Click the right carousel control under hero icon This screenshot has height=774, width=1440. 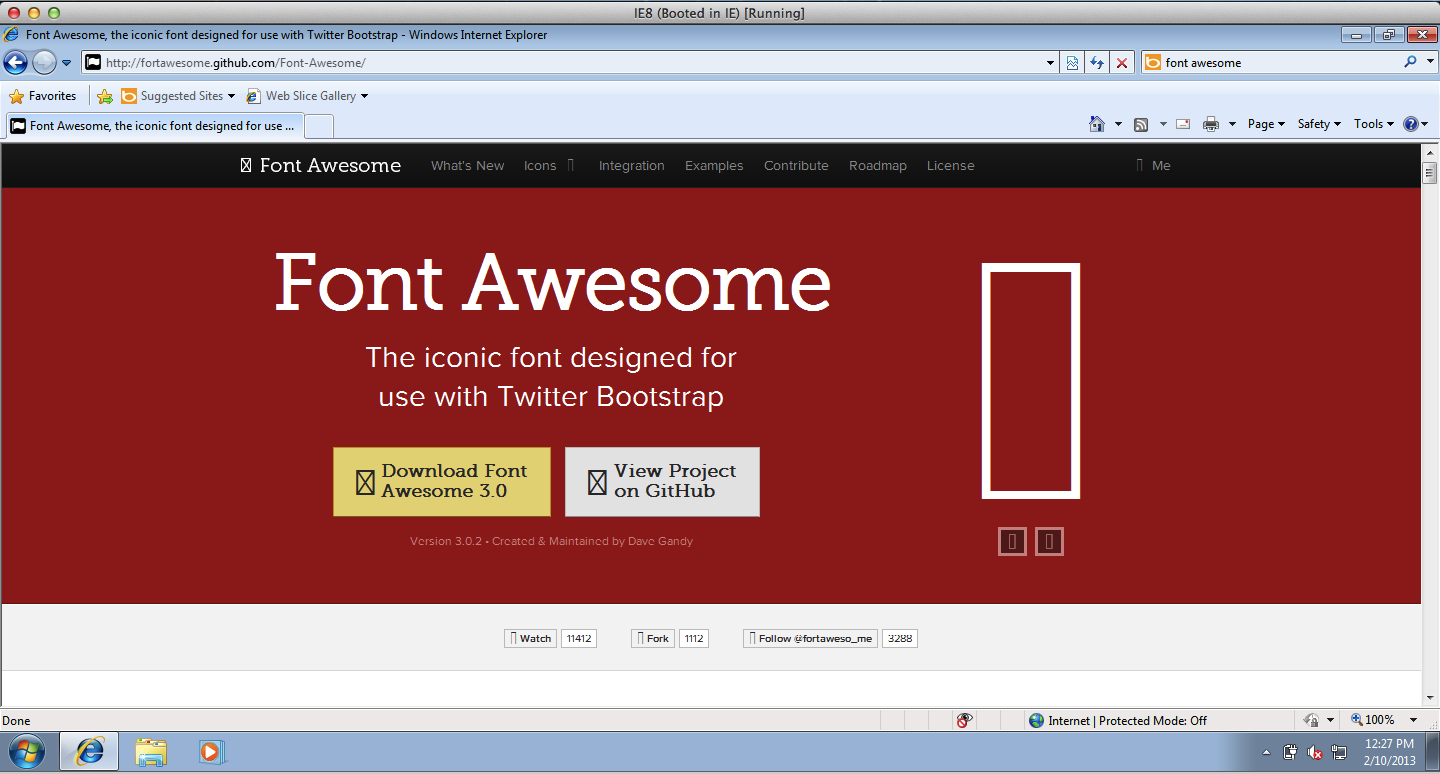click(x=1049, y=542)
